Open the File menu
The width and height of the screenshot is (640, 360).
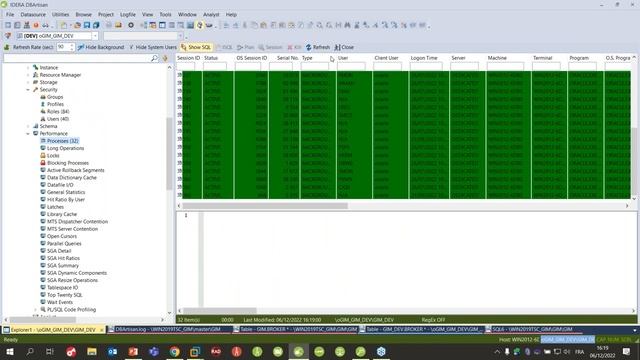pyautogui.click(x=10, y=14)
